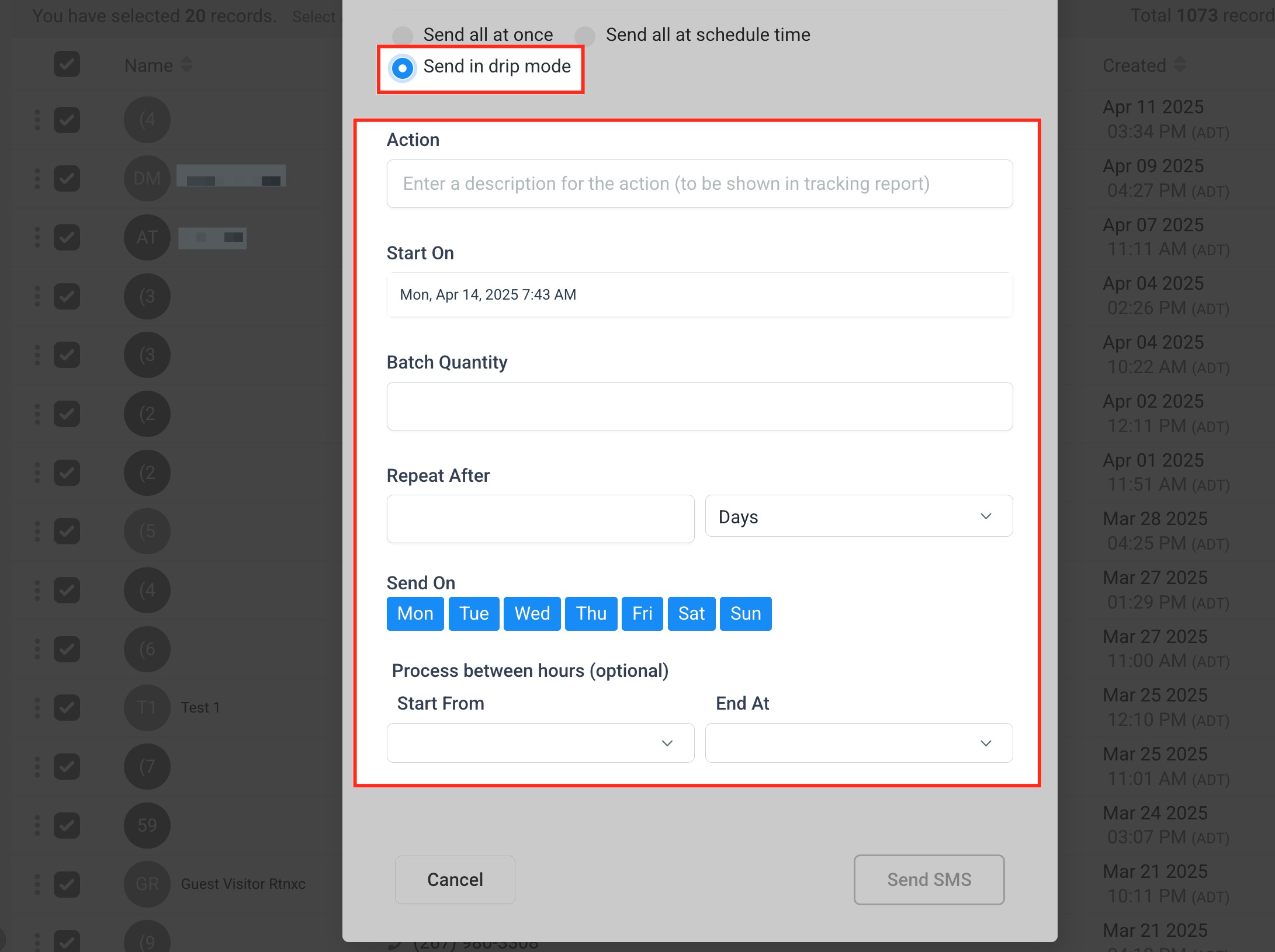Click the Cancel button
Viewport: 1275px width, 952px height.
455,880
